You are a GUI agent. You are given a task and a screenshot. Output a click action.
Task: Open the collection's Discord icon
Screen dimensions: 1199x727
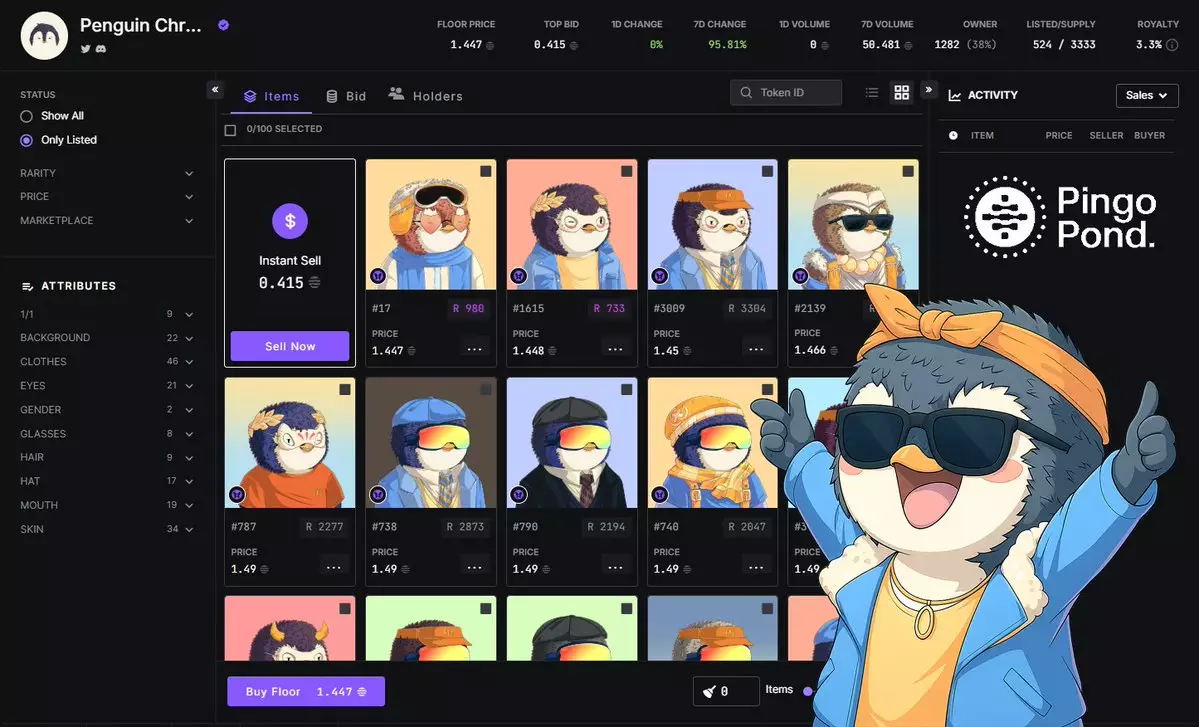click(101, 49)
